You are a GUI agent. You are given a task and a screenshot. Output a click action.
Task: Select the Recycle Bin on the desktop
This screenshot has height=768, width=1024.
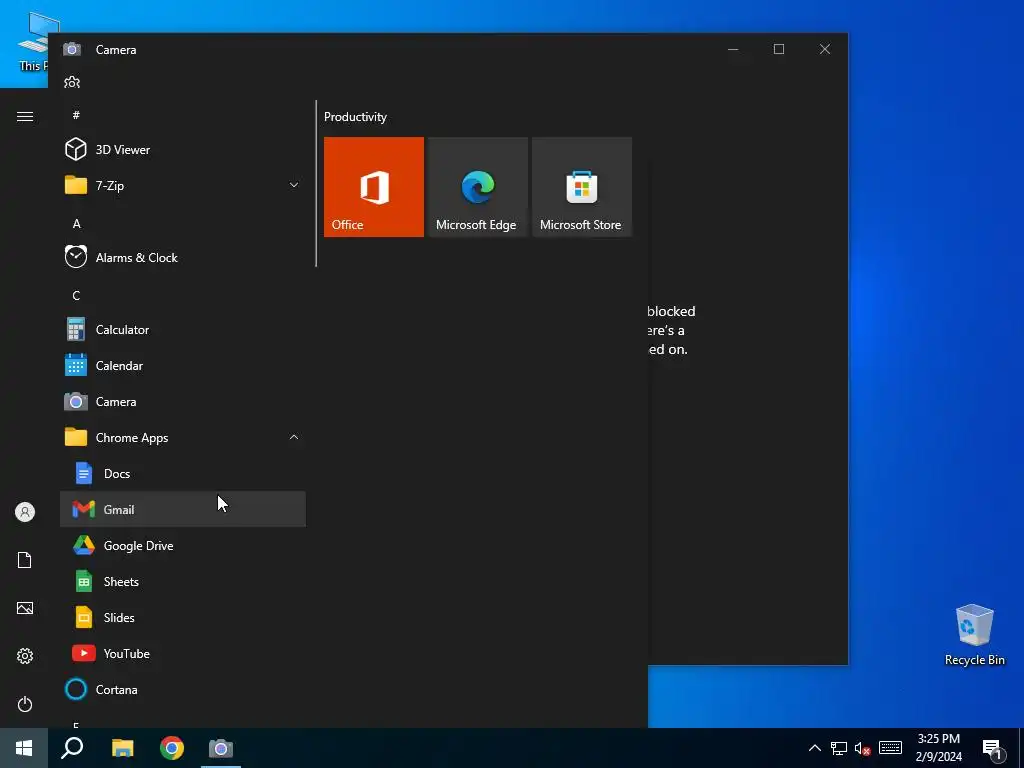tap(974, 635)
